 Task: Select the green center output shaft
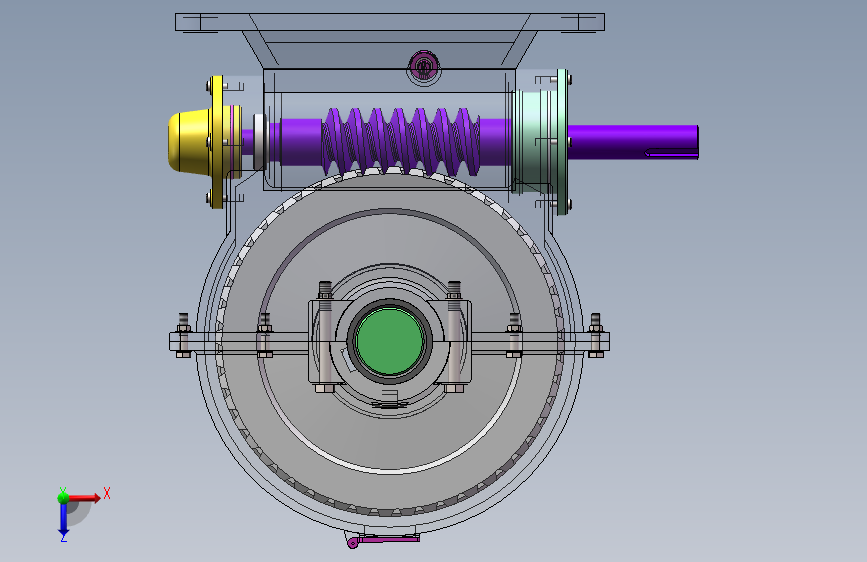[390, 341]
